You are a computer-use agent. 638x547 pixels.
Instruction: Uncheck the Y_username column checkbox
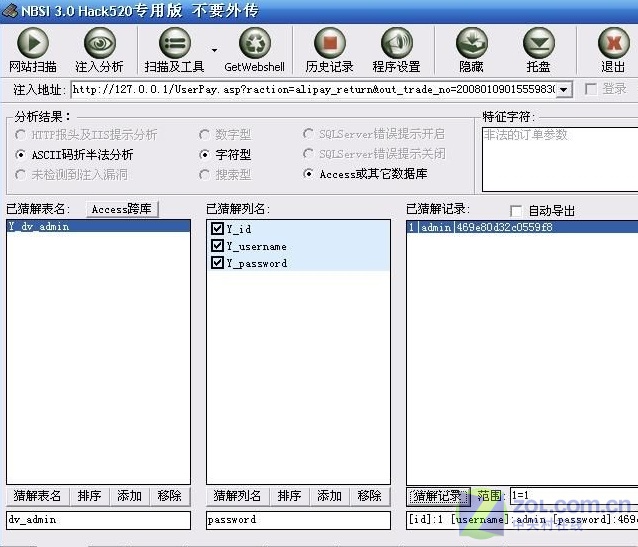pyautogui.click(x=217, y=245)
